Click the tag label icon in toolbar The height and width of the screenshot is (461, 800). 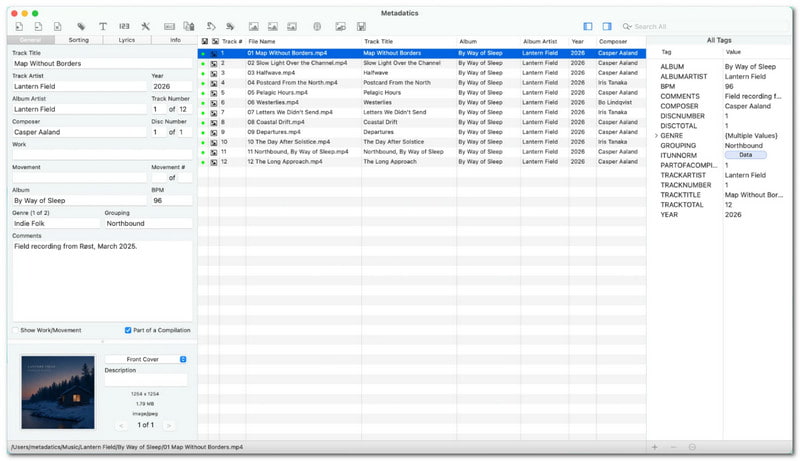coord(81,27)
